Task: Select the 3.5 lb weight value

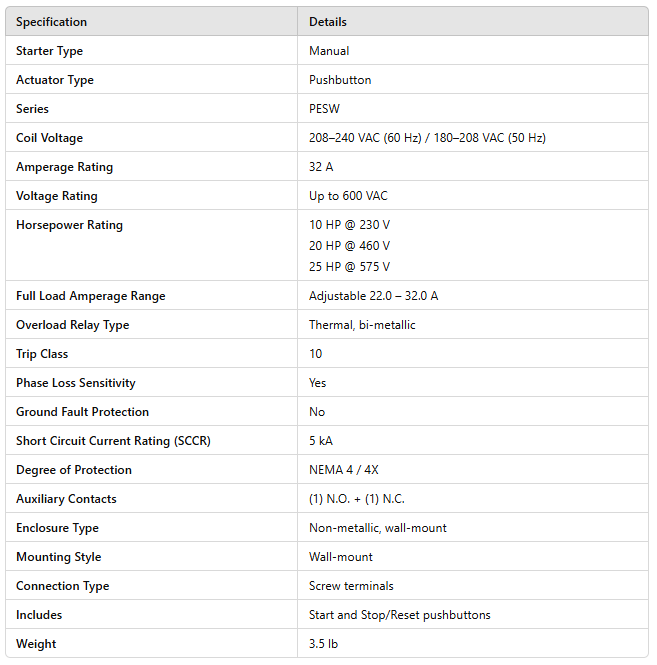Action: [323, 644]
